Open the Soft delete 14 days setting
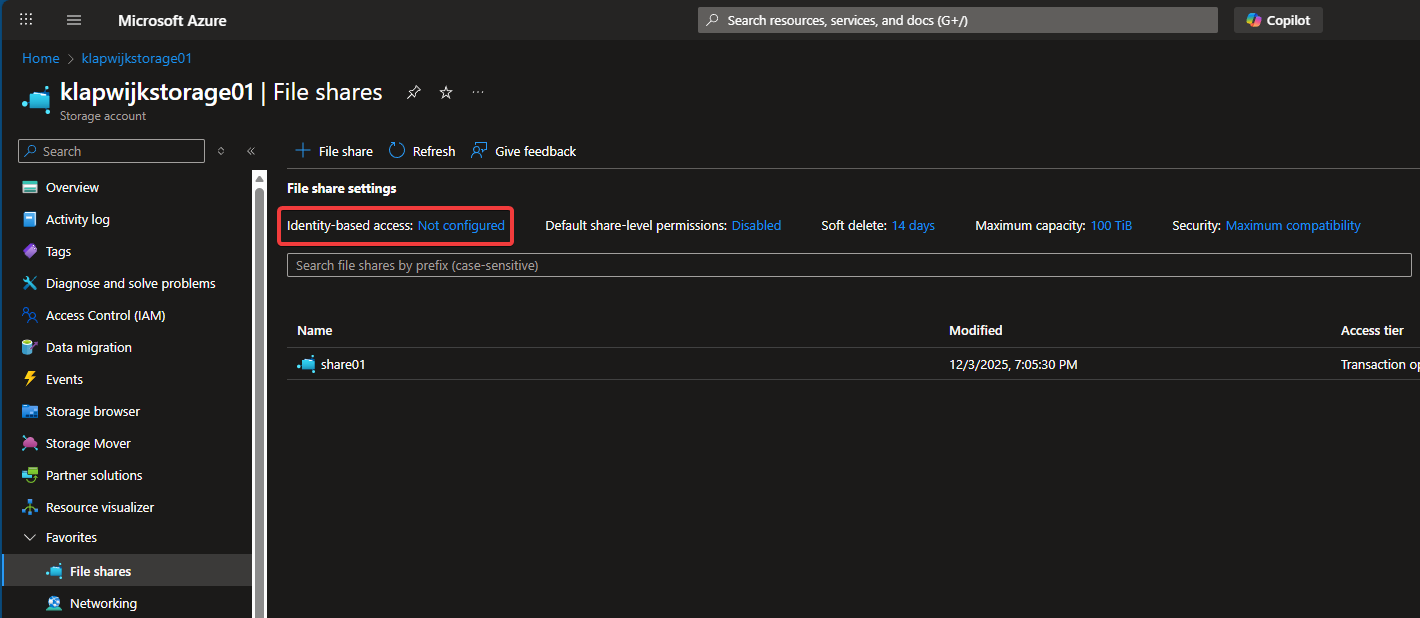1420x618 pixels. (x=912, y=226)
